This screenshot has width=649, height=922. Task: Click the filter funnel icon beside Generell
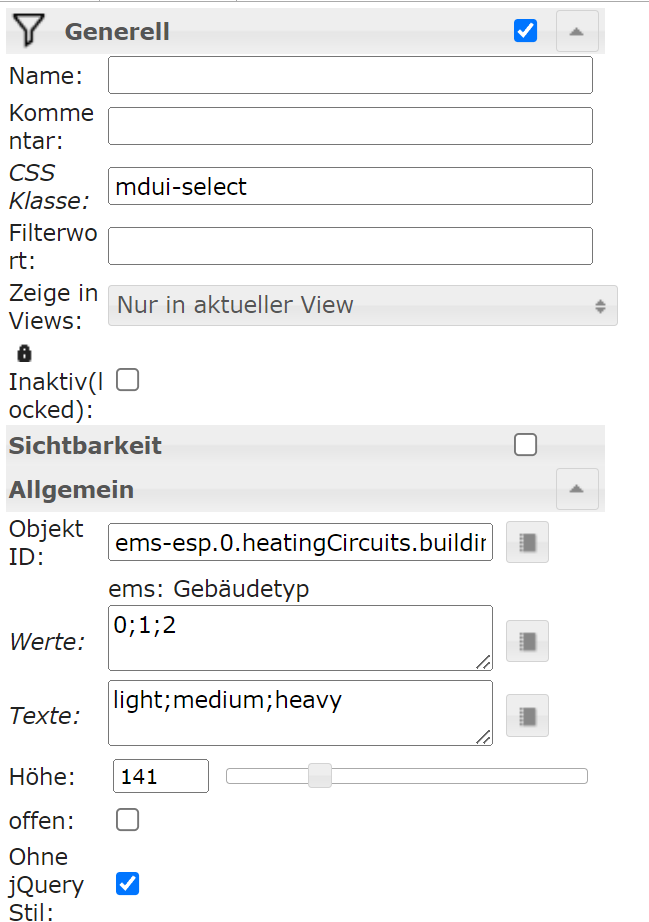click(x=29, y=31)
